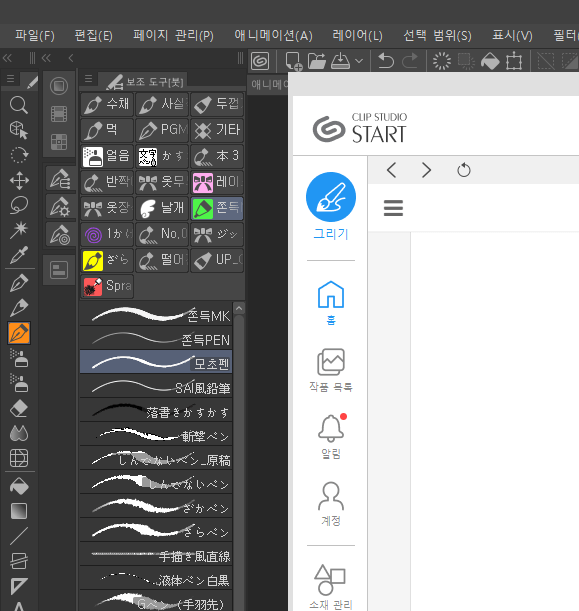Go forward in Clip Studio Start browser
Viewport: 579px width, 611px height.
coord(427,170)
